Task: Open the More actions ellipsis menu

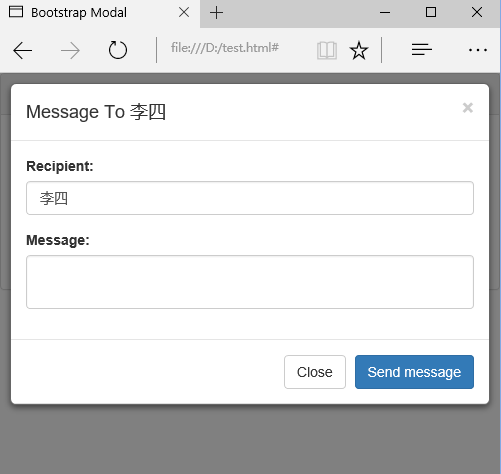Action: pos(478,50)
